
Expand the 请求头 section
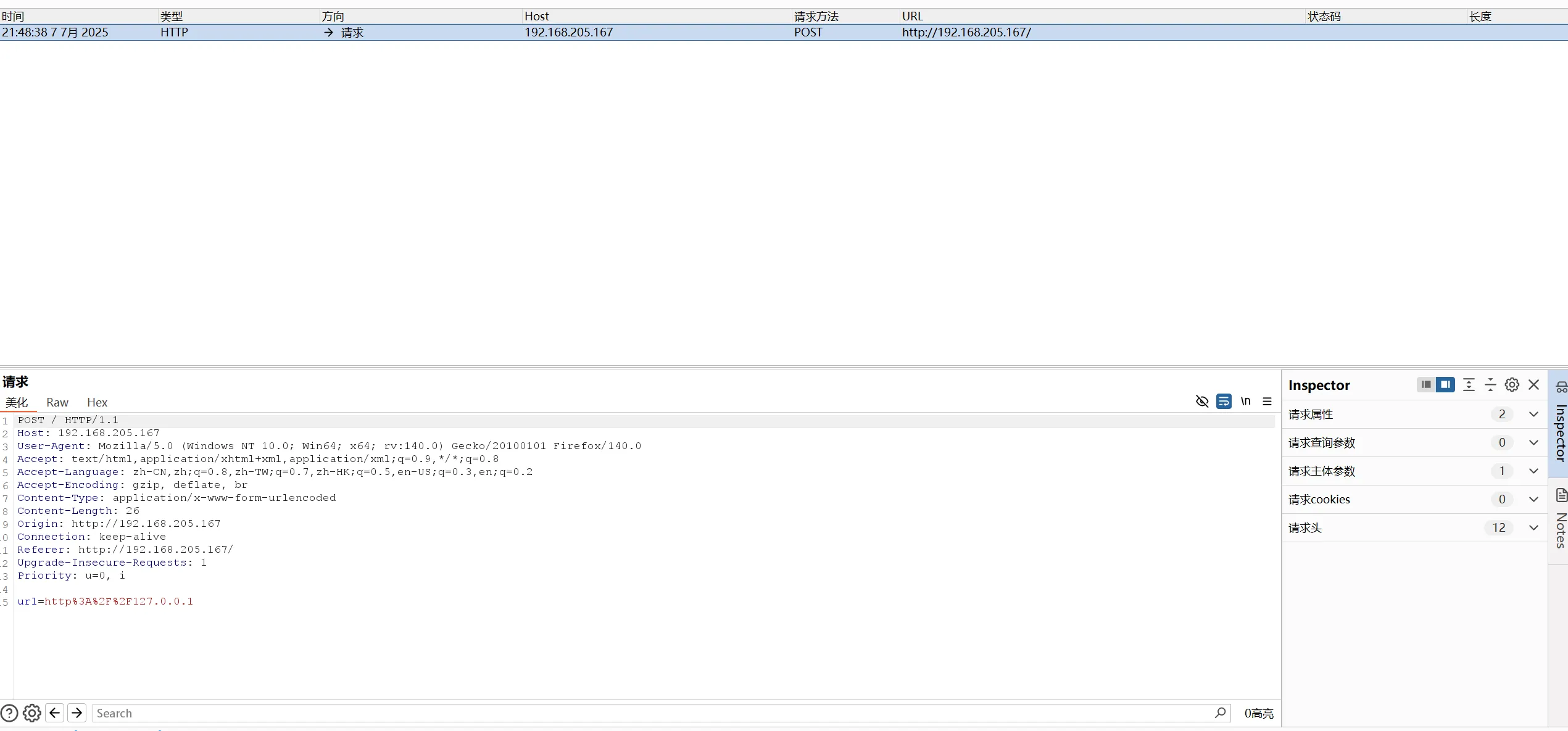1533,528
